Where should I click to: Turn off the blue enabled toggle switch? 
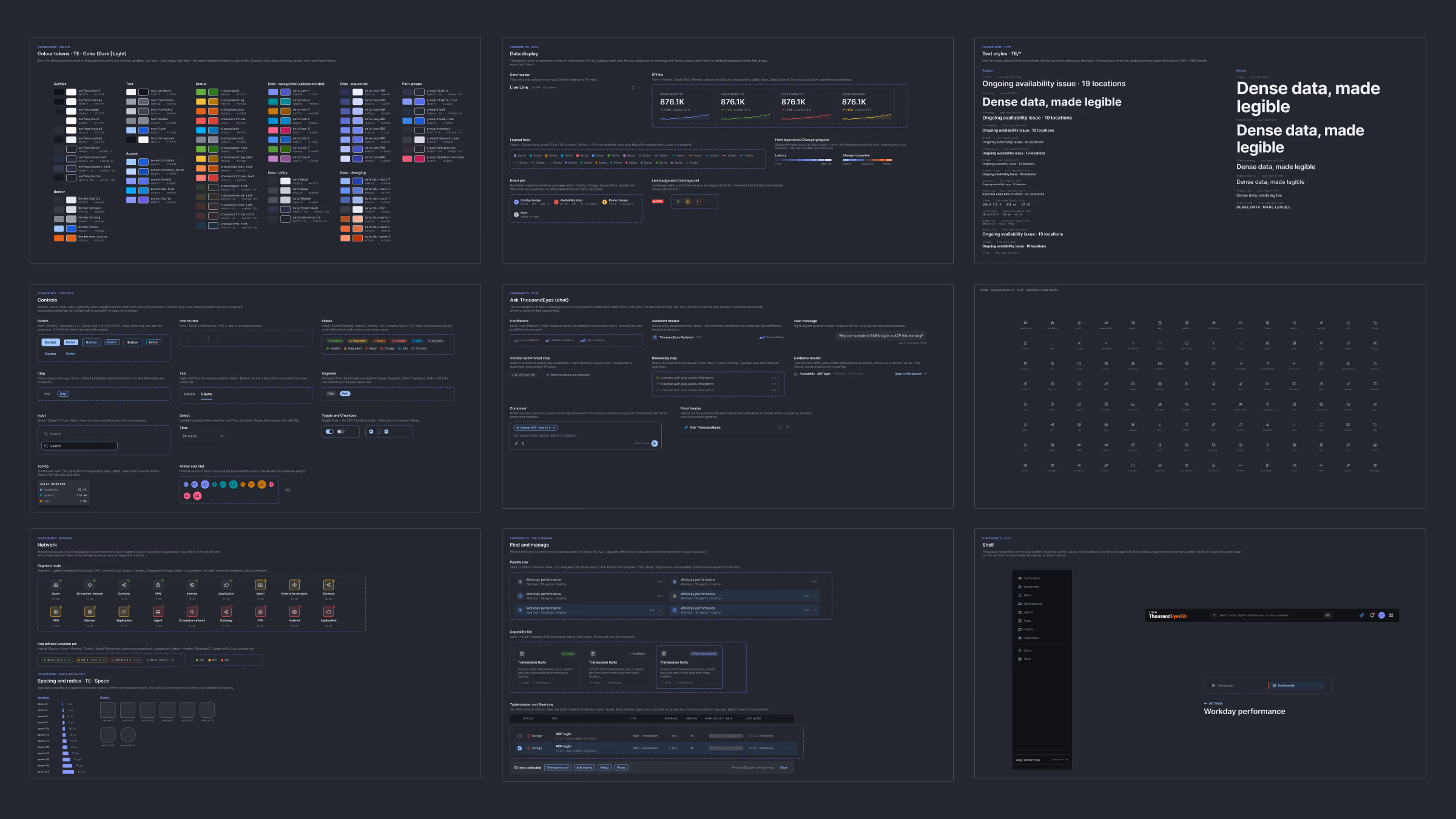(x=329, y=432)
